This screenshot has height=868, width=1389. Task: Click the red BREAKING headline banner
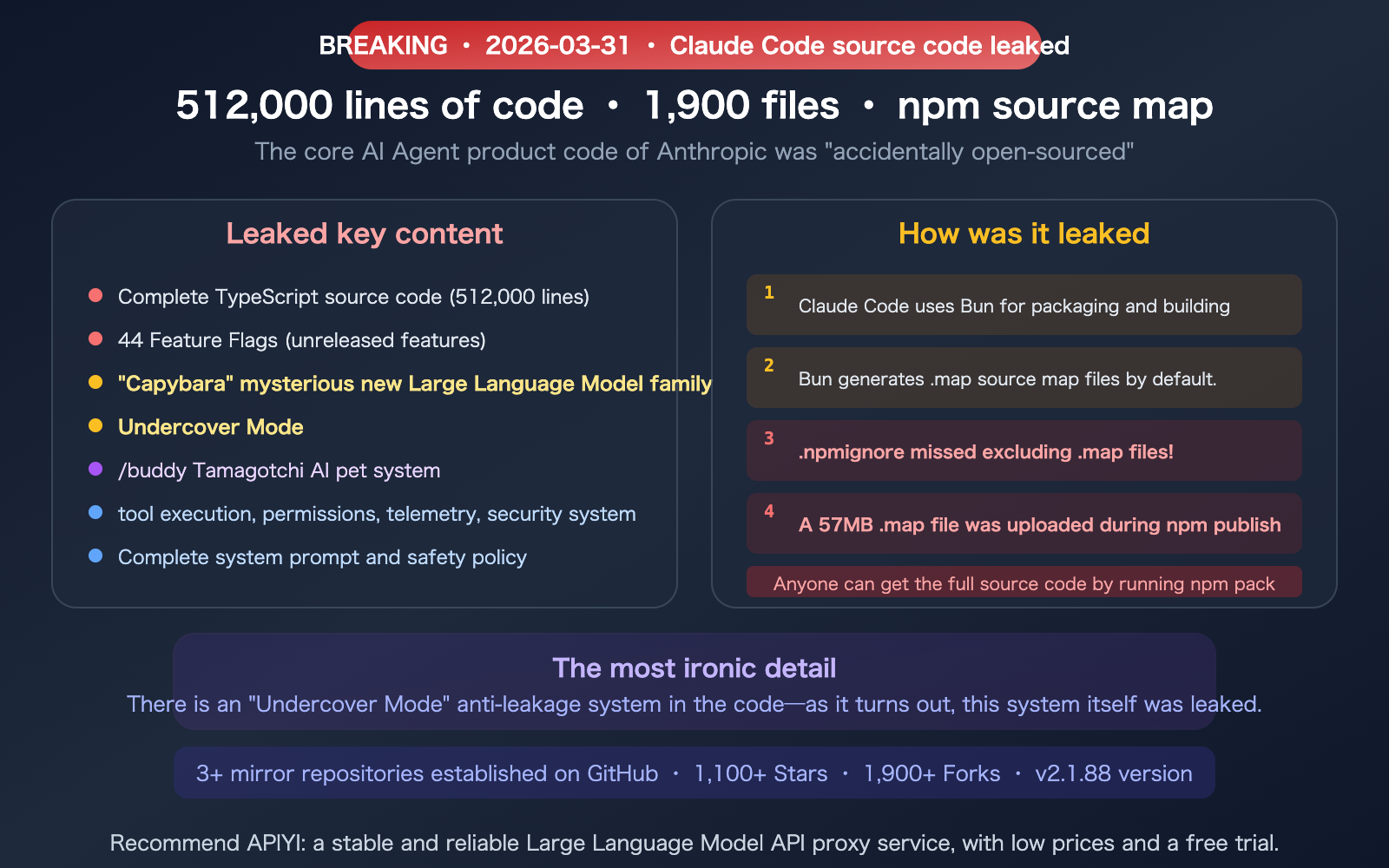pos(694,45)
